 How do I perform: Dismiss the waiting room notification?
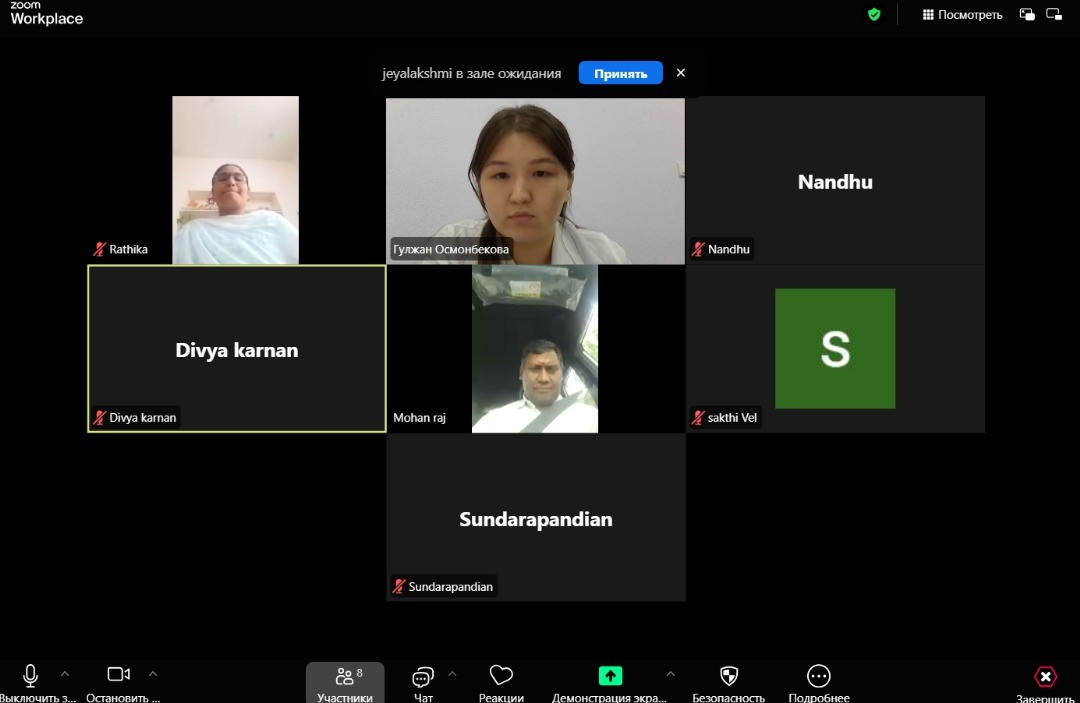click(x=681, y=73)
